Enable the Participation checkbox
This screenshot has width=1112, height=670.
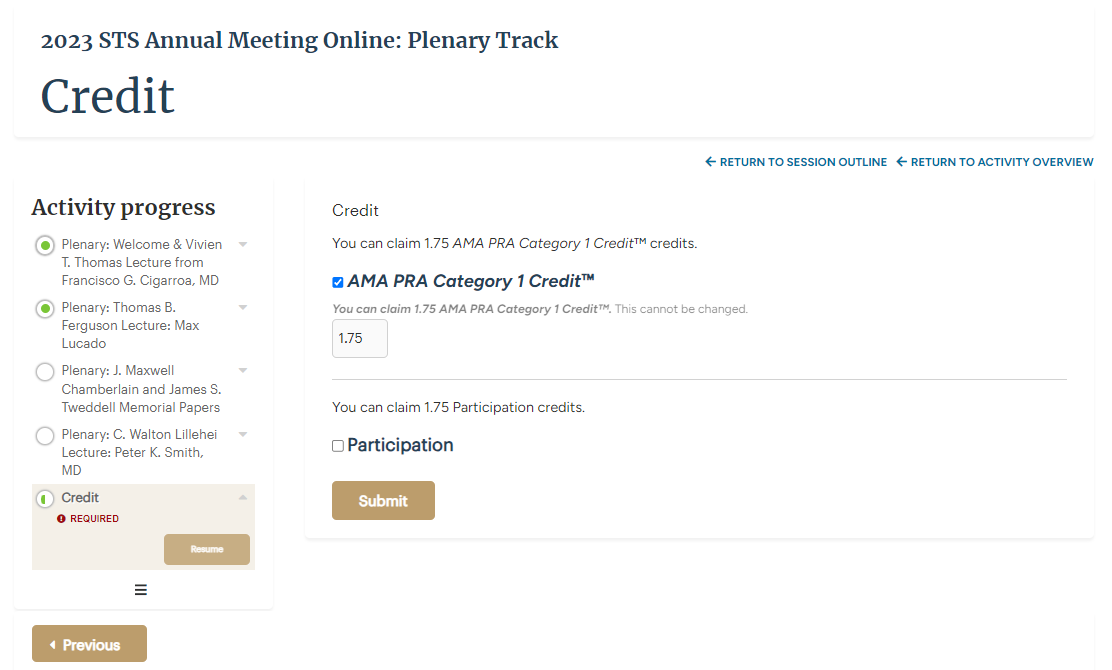[x=337, y=445]
